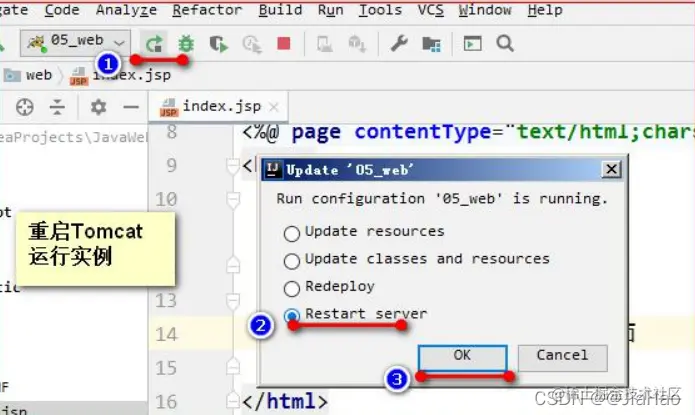Toggle code fold marker at line 15

233,368
